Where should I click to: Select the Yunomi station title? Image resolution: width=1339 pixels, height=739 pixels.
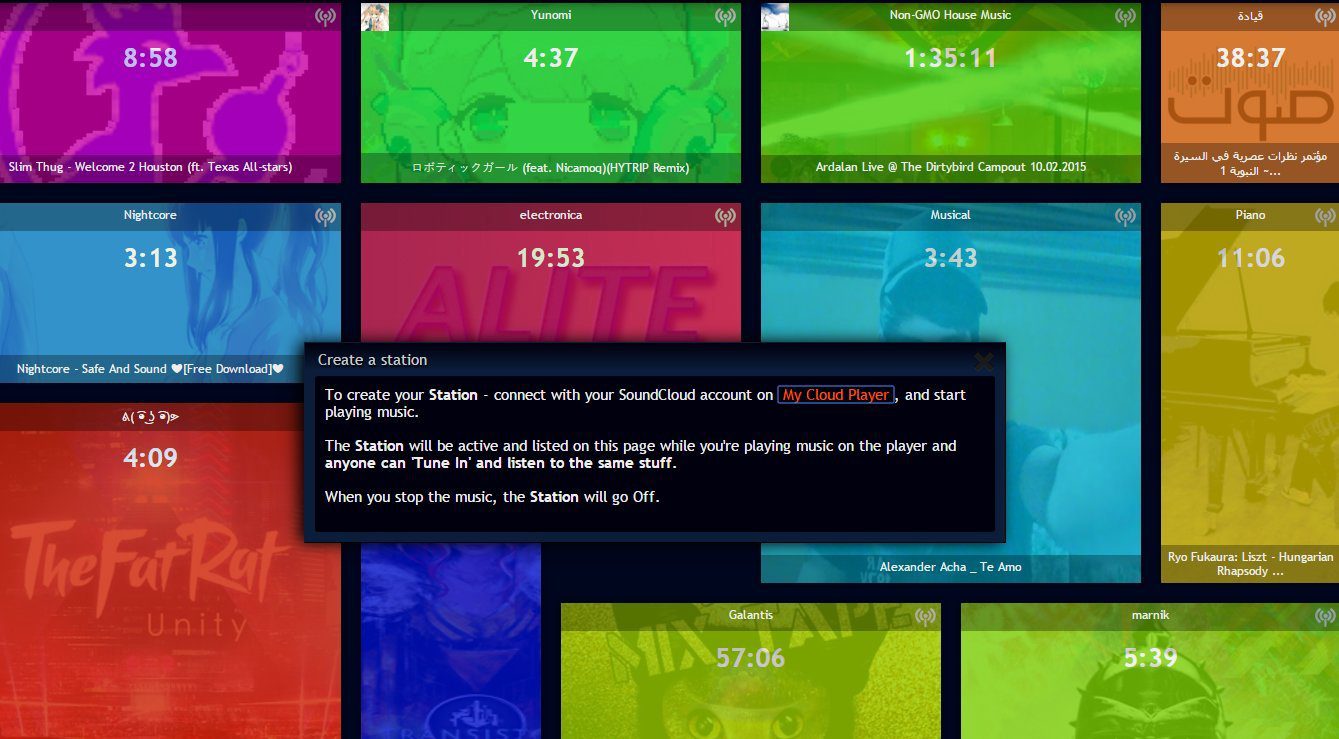pos(551,15)
